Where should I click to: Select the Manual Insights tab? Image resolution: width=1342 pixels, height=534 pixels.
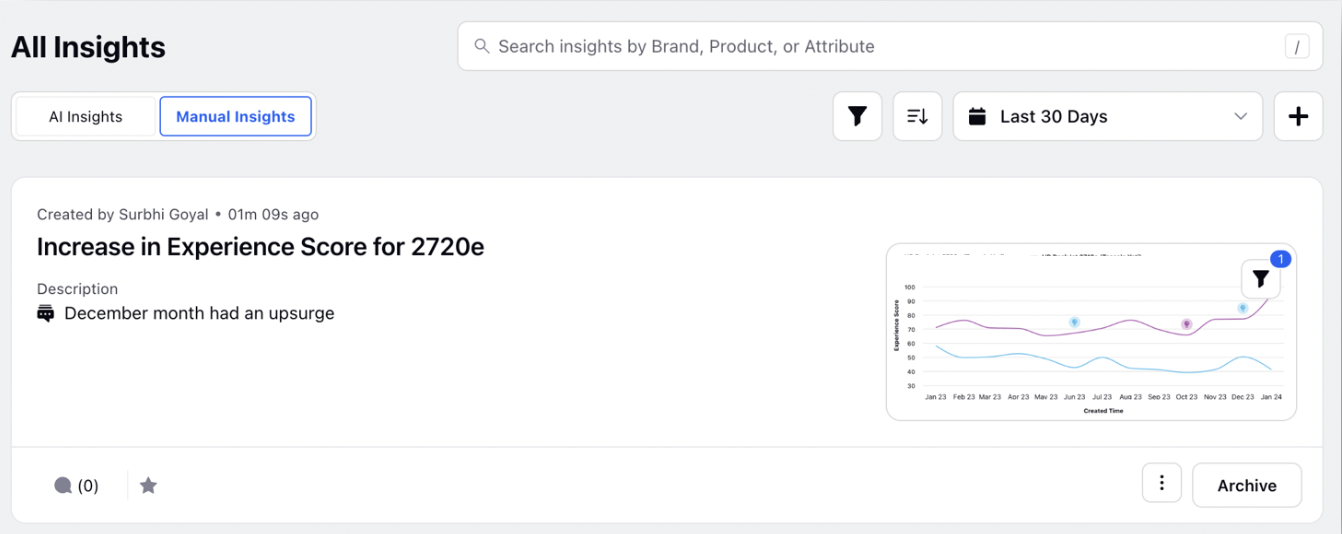click(x=236, y=116)
